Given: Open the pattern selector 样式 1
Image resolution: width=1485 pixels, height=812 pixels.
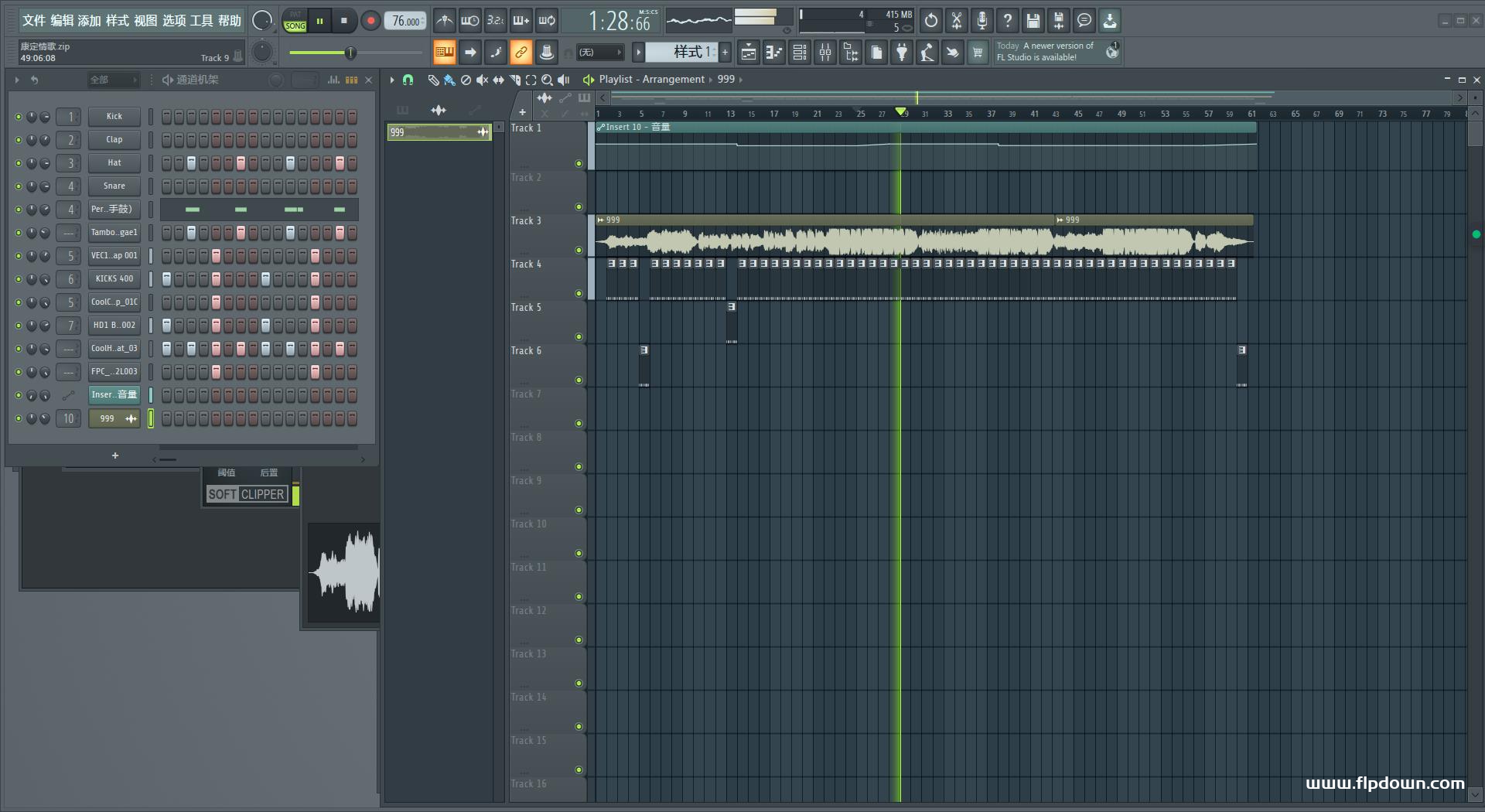Looking at the screenshot, I should (x=681, y=53).
